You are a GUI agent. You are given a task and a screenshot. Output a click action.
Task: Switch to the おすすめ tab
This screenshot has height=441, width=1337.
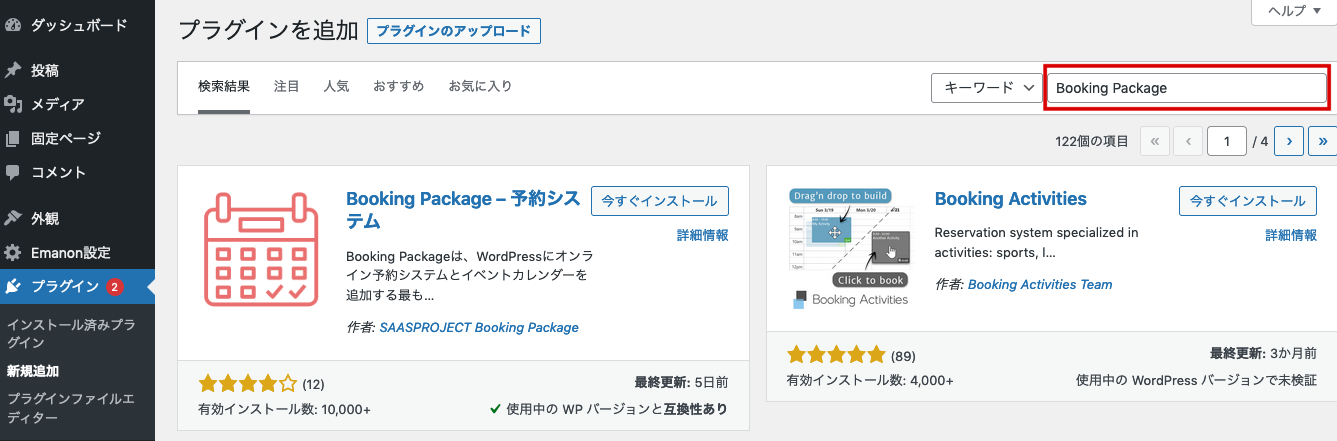tap(399, 87)
